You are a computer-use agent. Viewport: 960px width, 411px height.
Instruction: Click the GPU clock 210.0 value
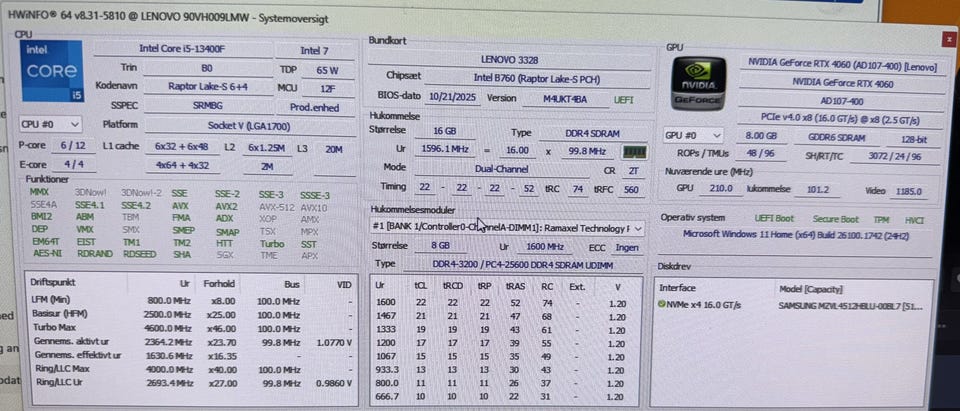coord(721,189)
